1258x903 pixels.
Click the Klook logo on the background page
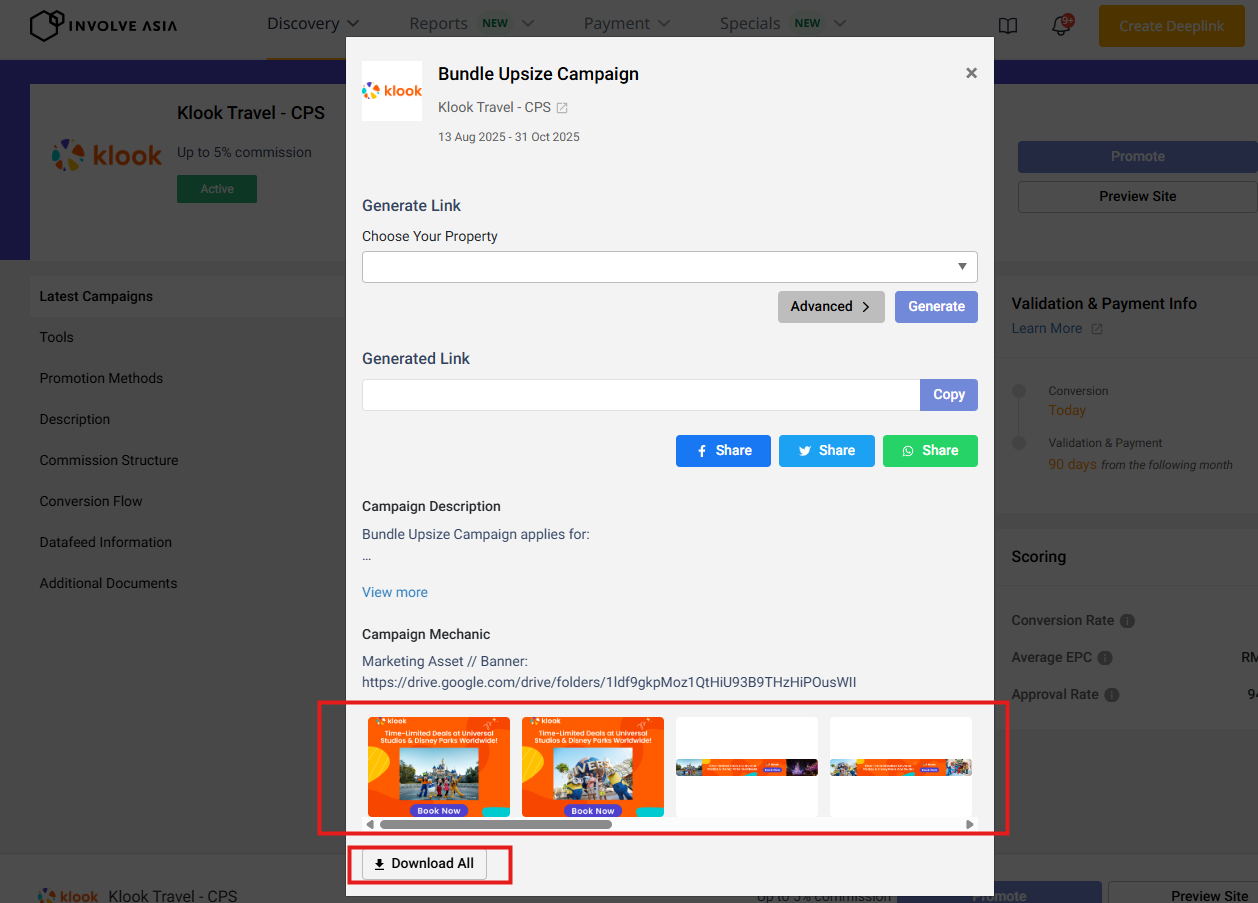[x=107, y=155]
